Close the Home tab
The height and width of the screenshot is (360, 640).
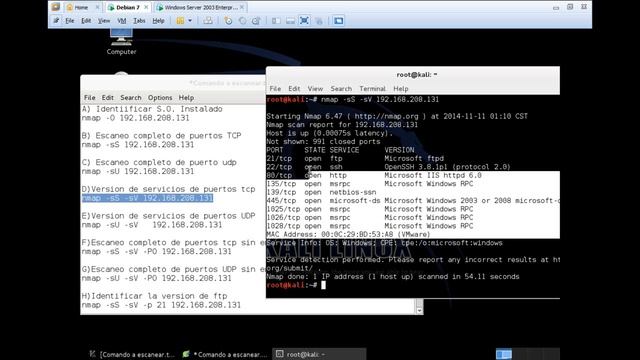(x=97, y=7)
